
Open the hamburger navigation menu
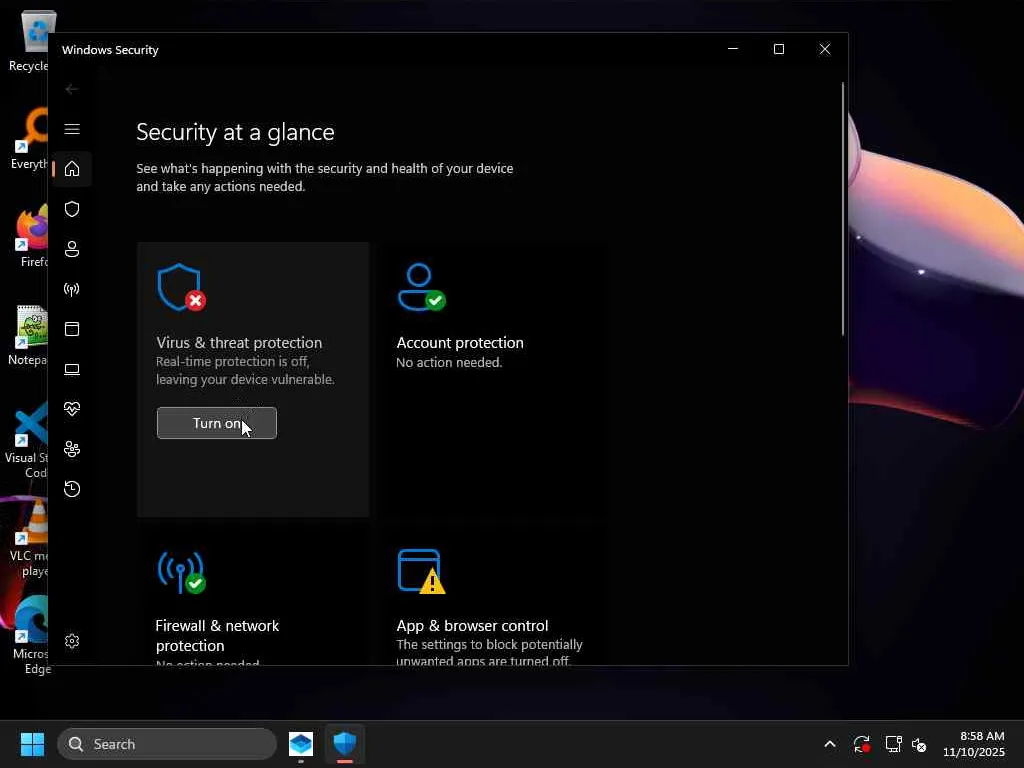[72, 129]
